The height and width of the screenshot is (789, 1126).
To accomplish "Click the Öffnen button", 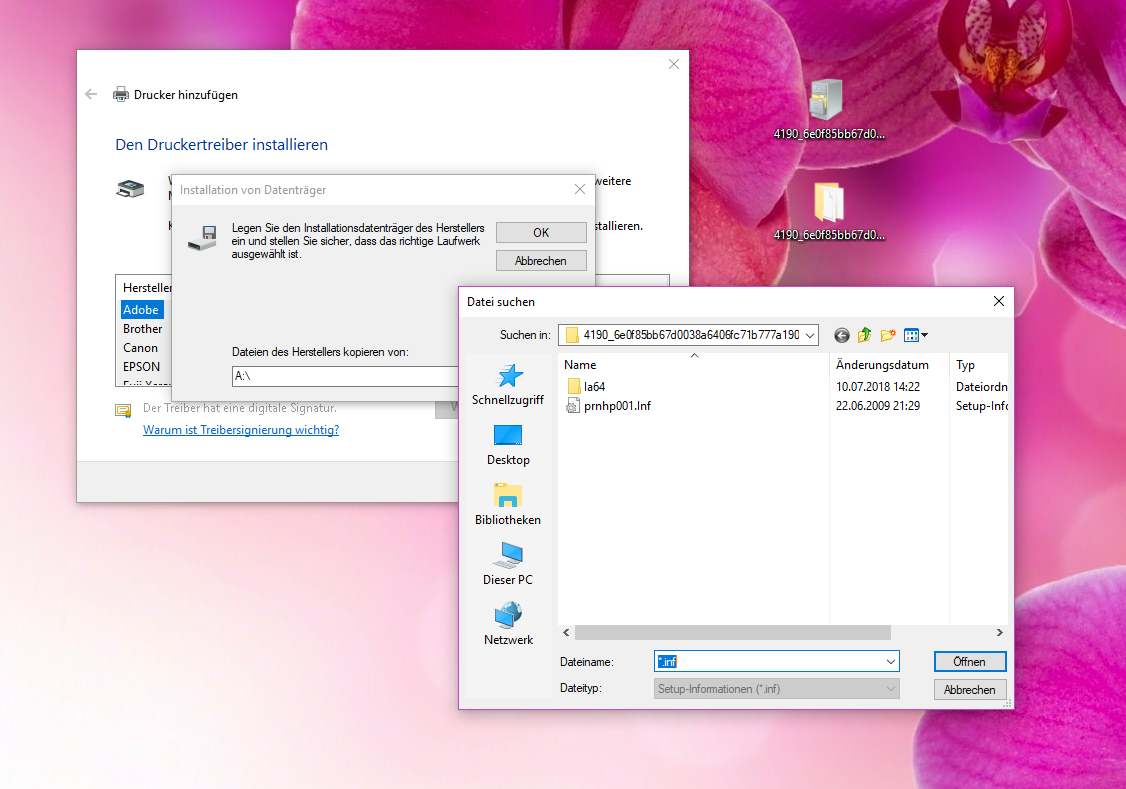I will [x=969, y=662].
